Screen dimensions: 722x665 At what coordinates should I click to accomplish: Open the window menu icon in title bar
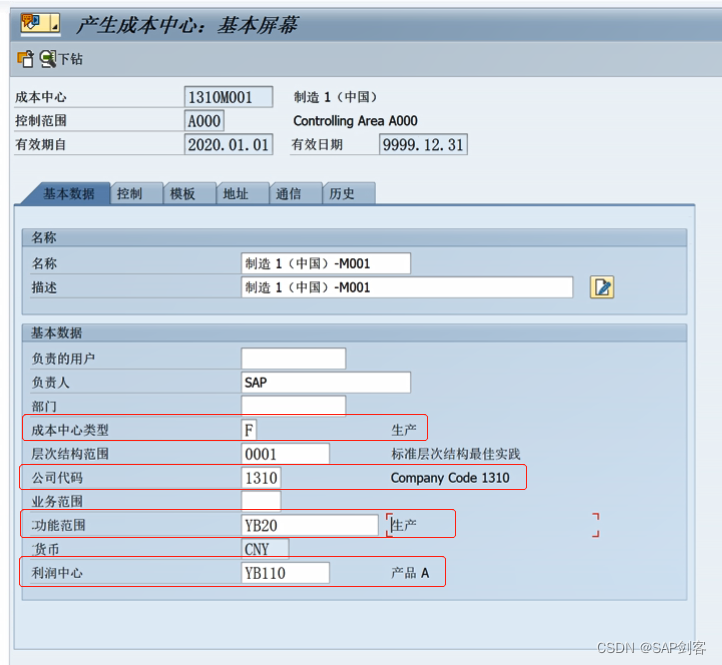[x=40, y=23]
